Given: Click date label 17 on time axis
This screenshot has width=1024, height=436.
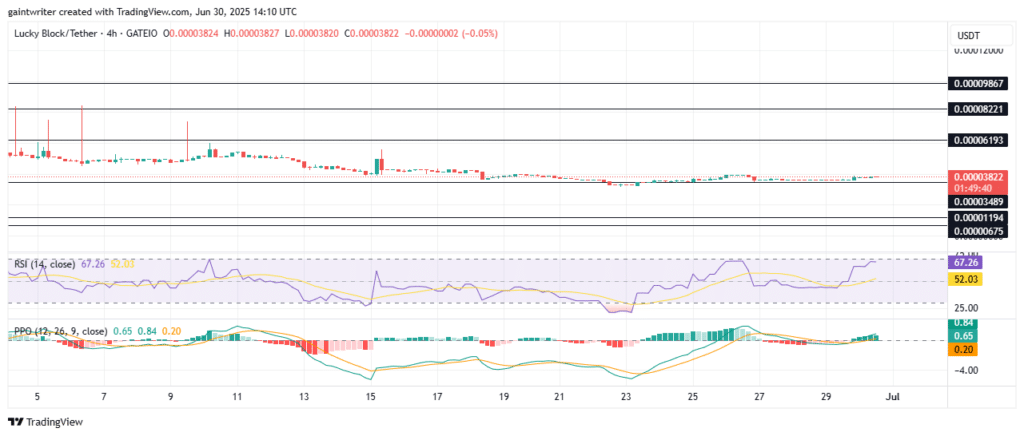Looking at the screenshot, I should coord(438,396).
